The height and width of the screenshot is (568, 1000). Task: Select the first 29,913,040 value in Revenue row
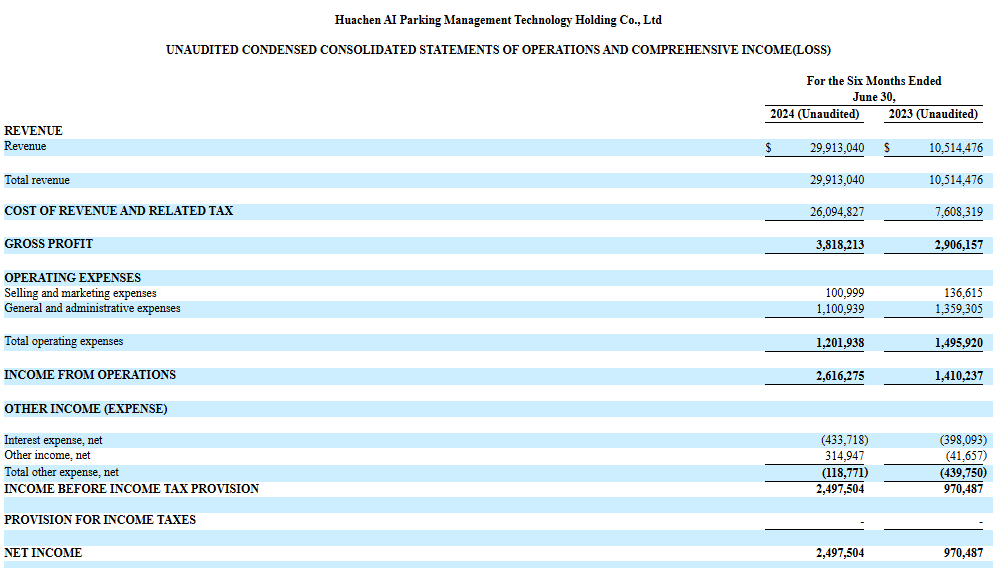pos(837,148)
